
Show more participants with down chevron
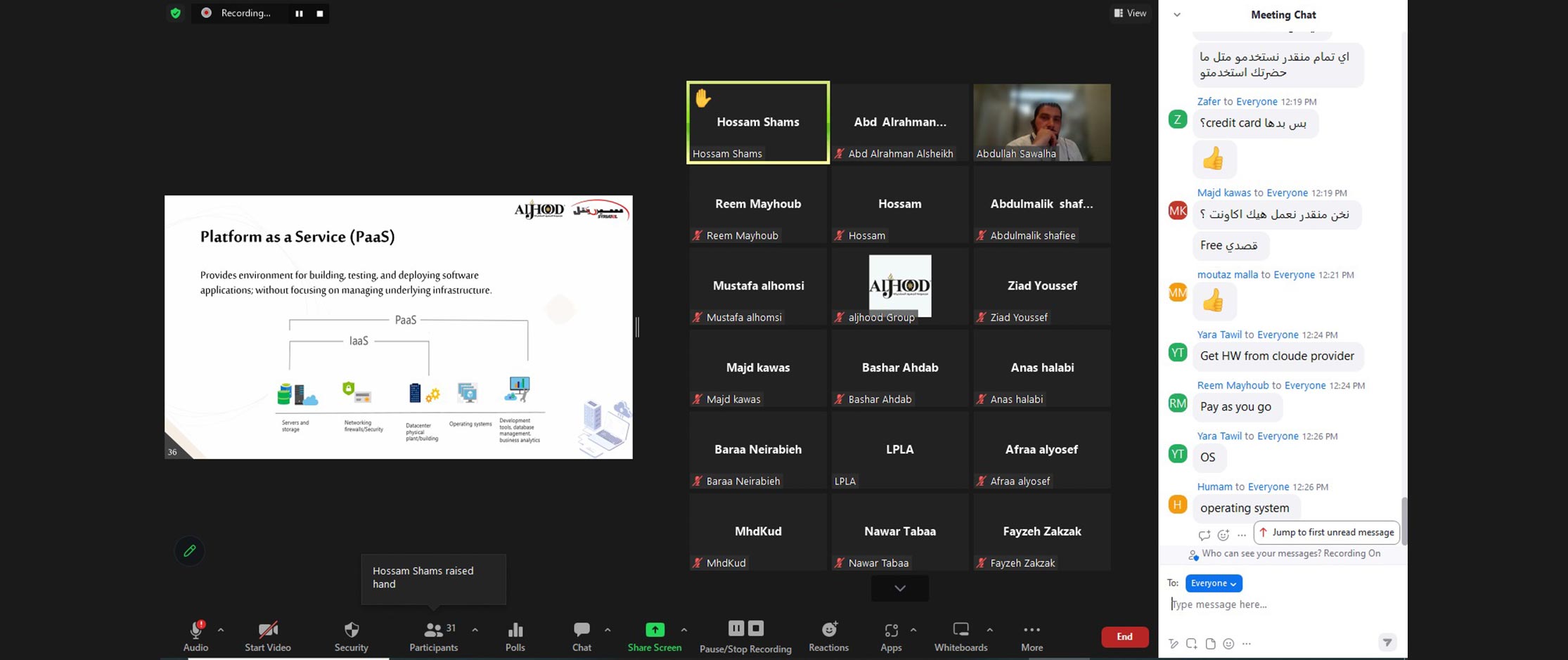pyautogui.click(x=899, y=588)
